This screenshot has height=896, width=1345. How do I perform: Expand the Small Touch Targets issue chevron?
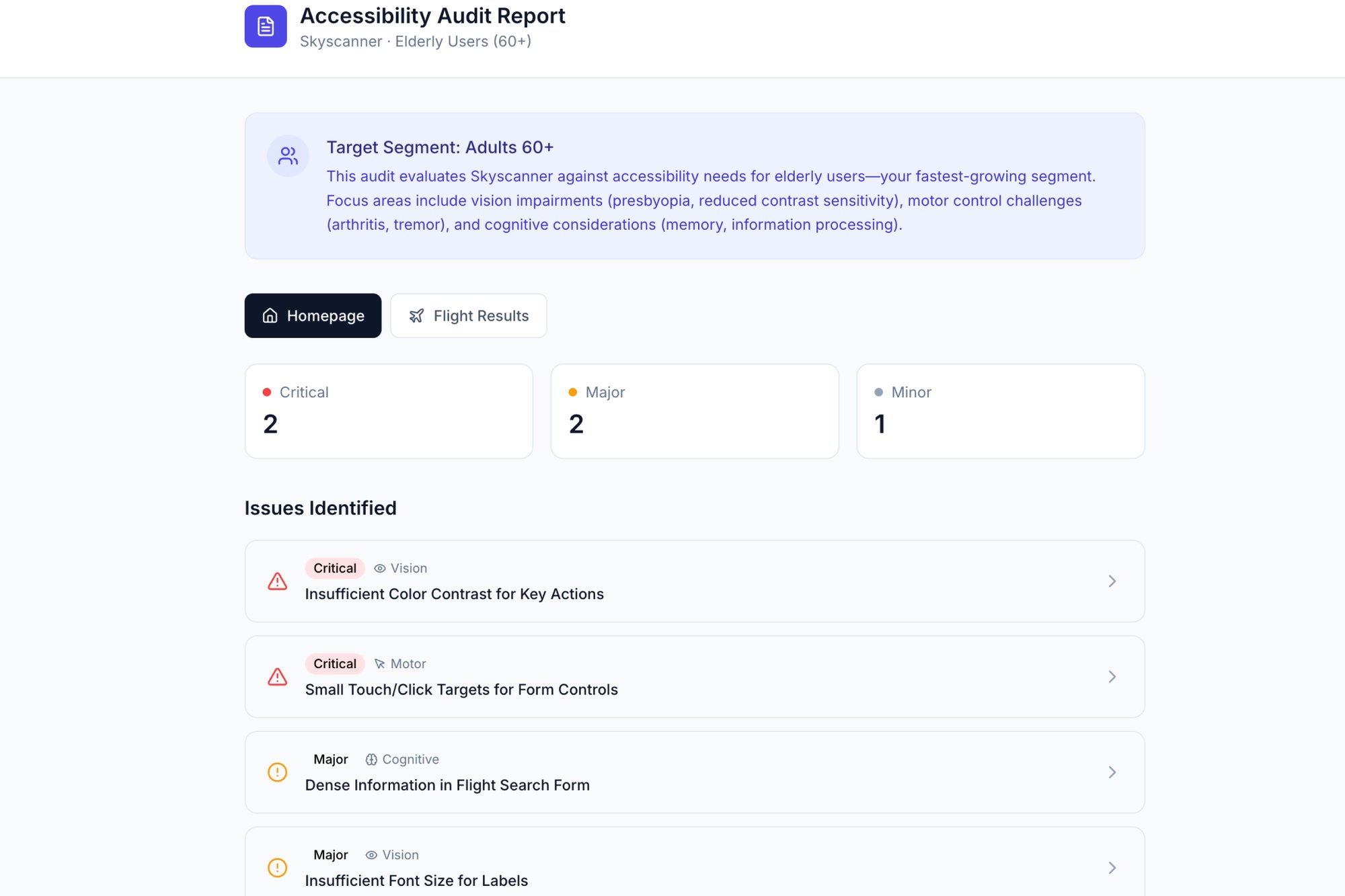coord(1113,676)
